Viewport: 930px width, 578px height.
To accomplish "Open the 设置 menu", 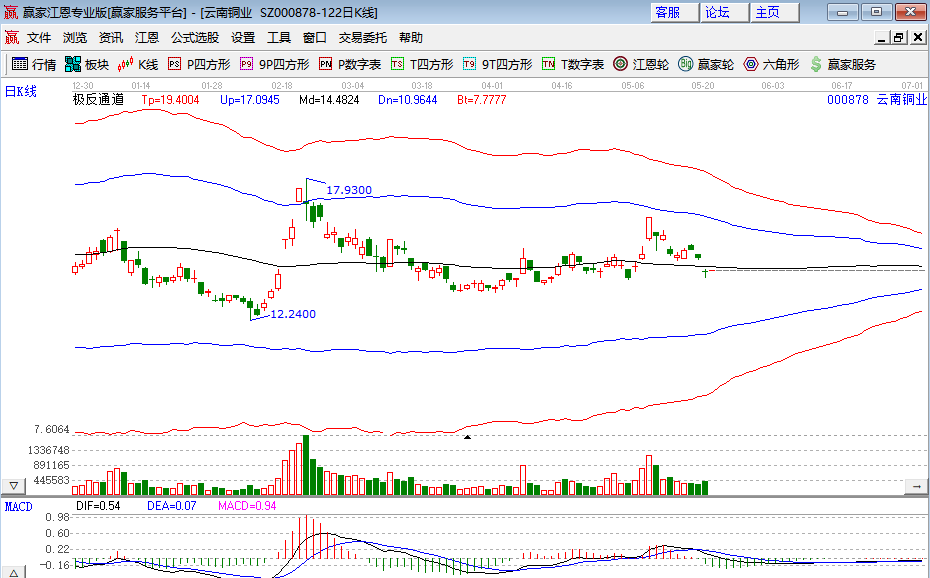I will click(x=243, y=38).
